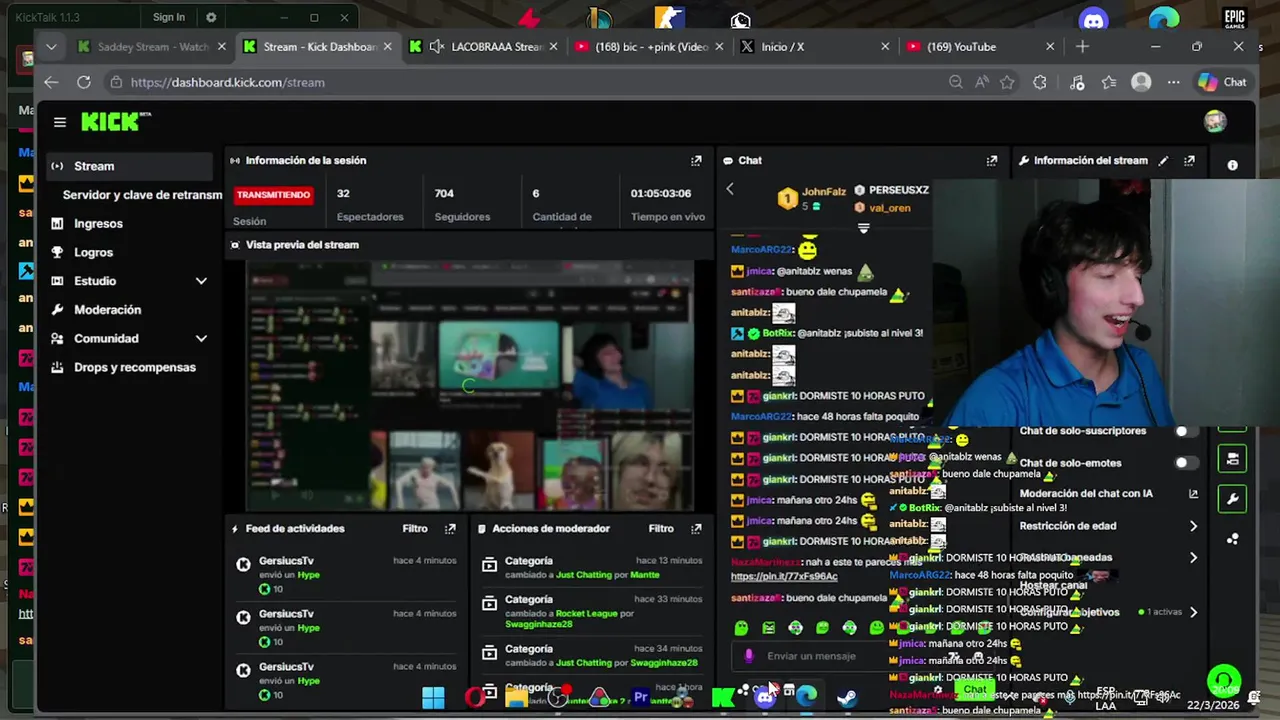The image size is (1280, 720).
Task: Edit stream info with the pencil icon
Action: click(x=1163, y=160)
